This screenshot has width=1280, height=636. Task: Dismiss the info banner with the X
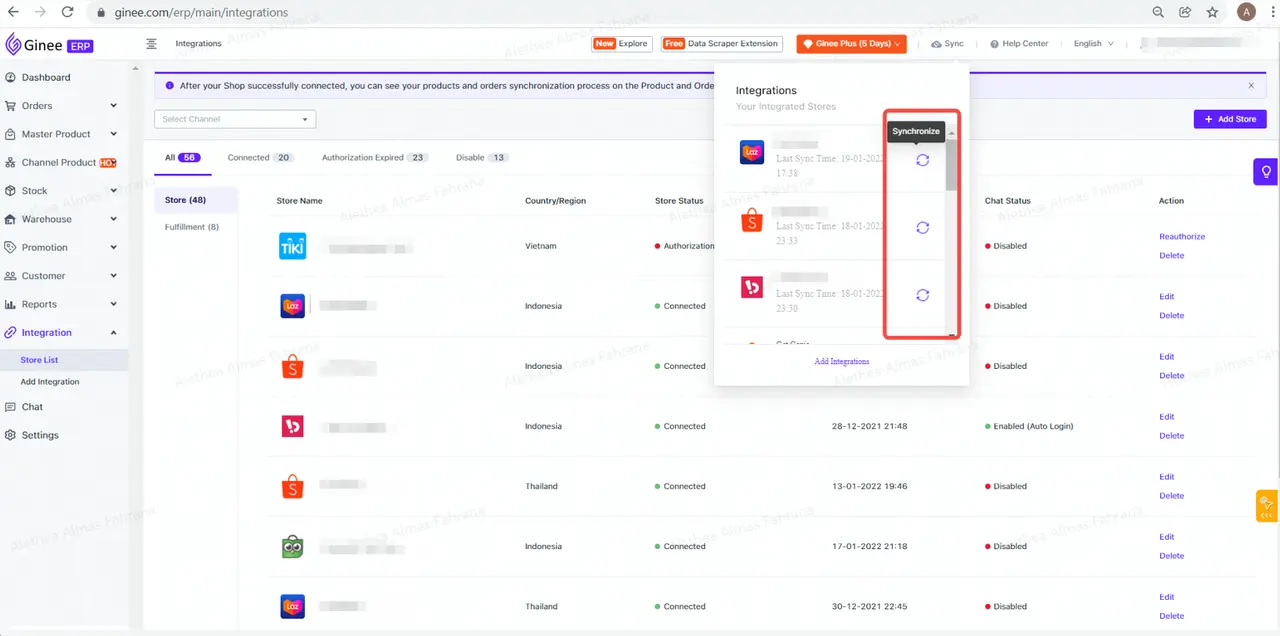1251,86
